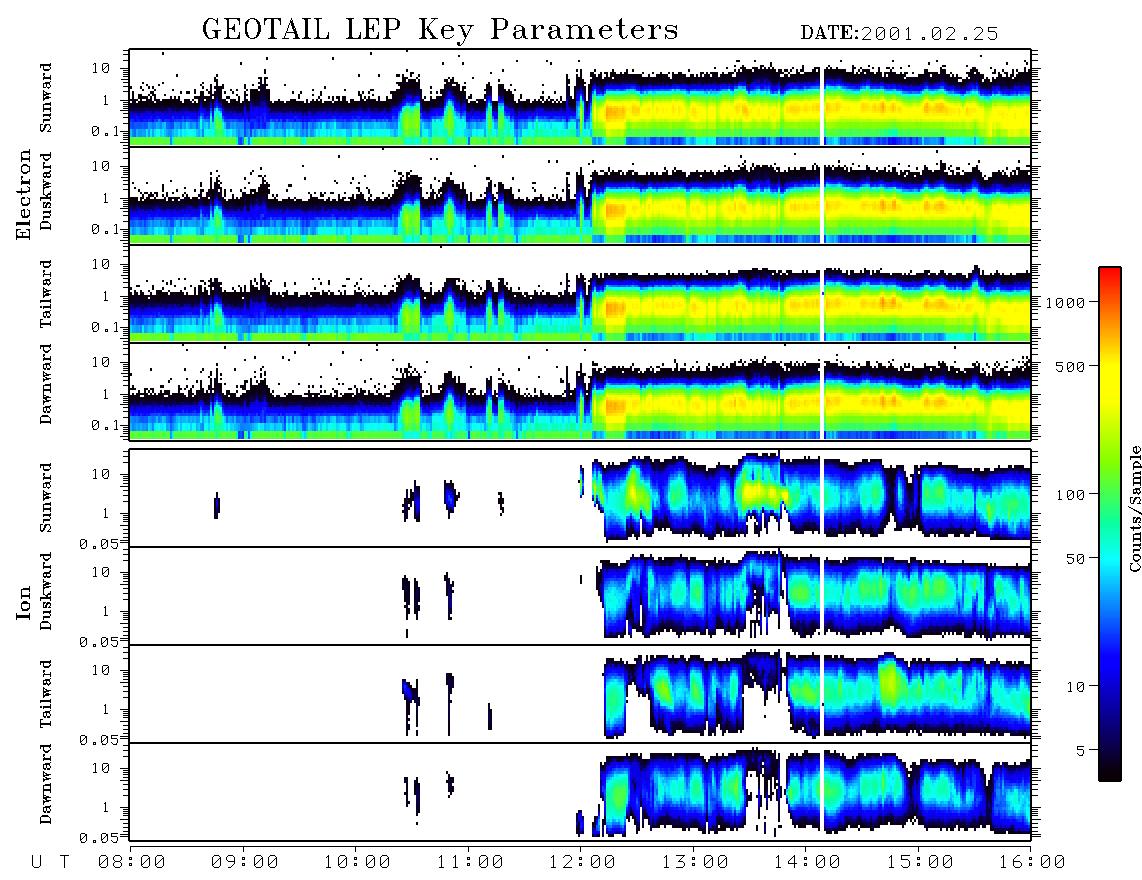Select the Ion 'Dawnward' panel label
Image resolution: width=1142 pixels, height=880 pixels.
pos(46,784)
